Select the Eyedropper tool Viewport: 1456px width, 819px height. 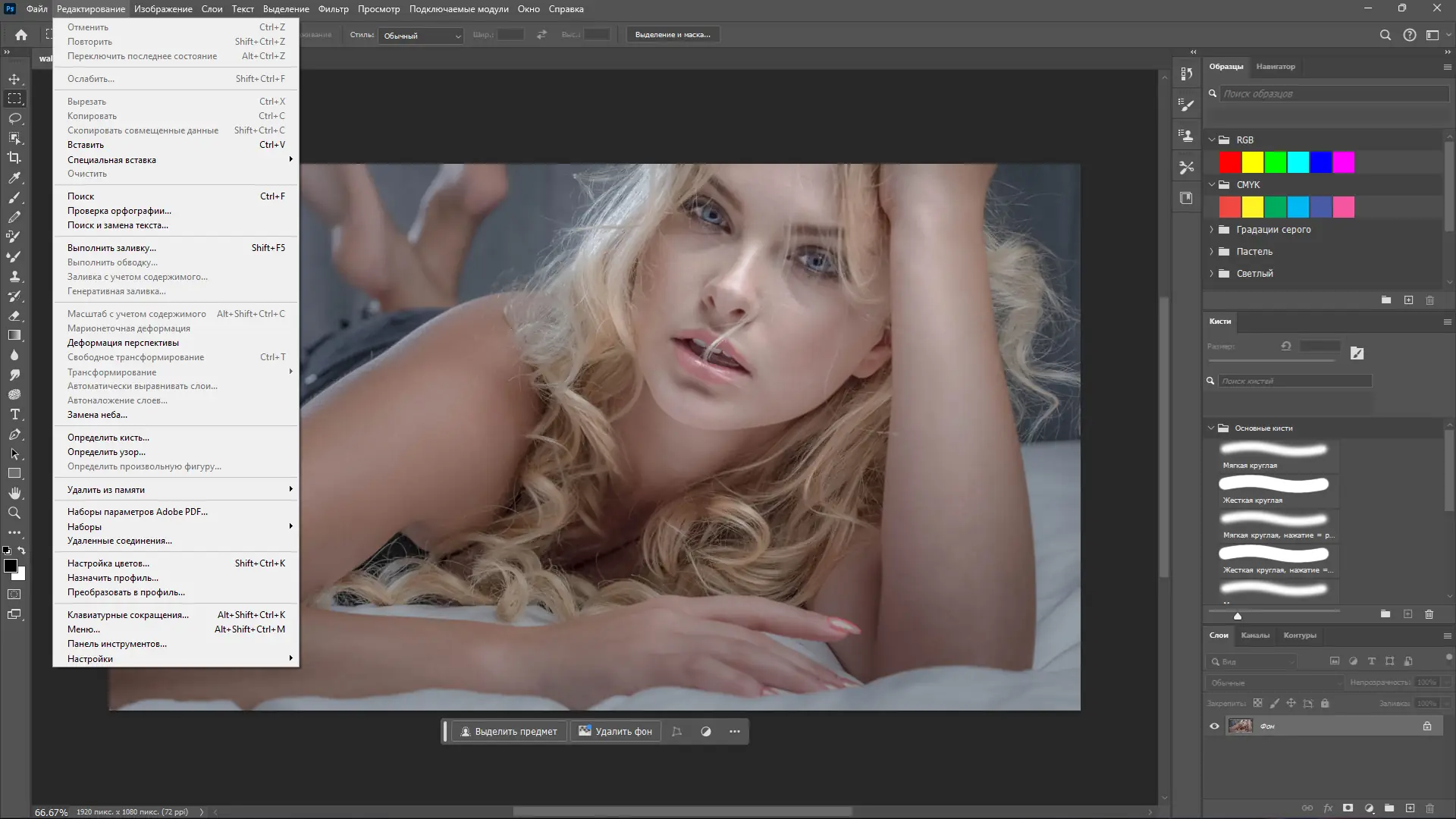(x=14, y=178)
